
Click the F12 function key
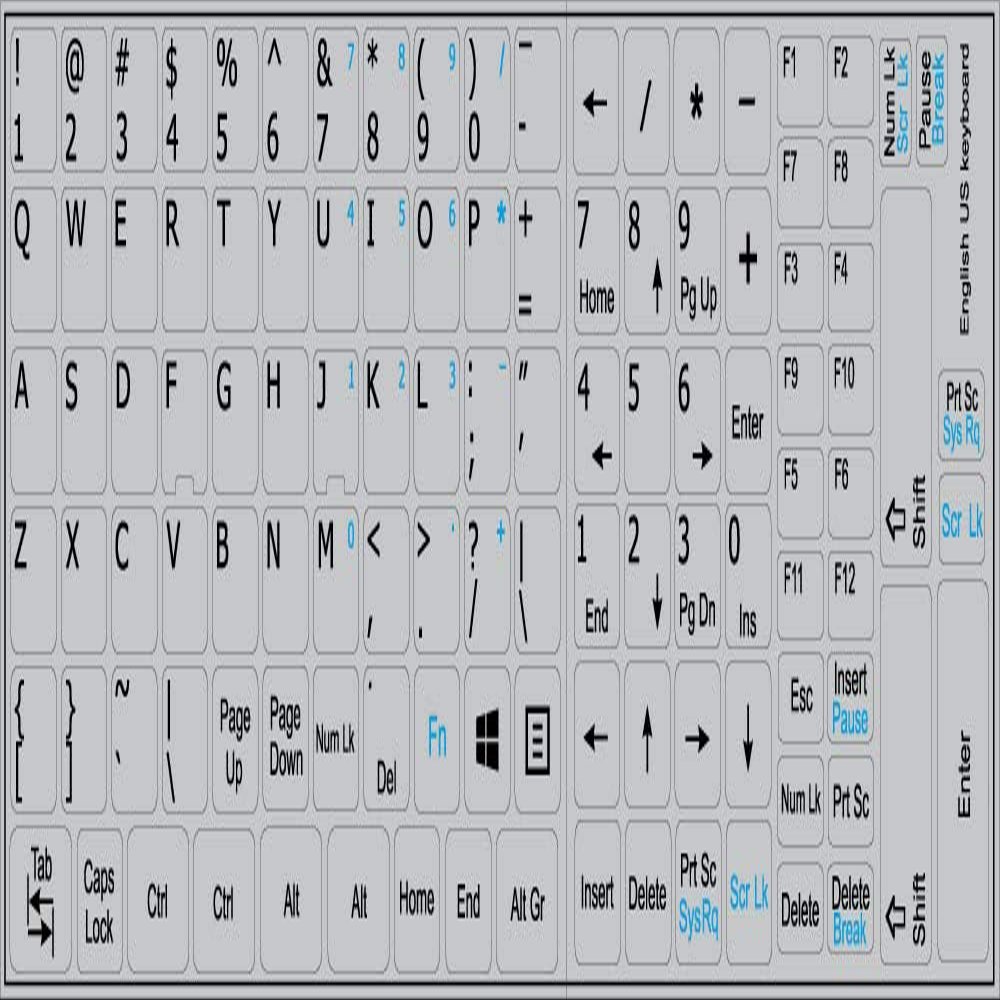[850, 596]
